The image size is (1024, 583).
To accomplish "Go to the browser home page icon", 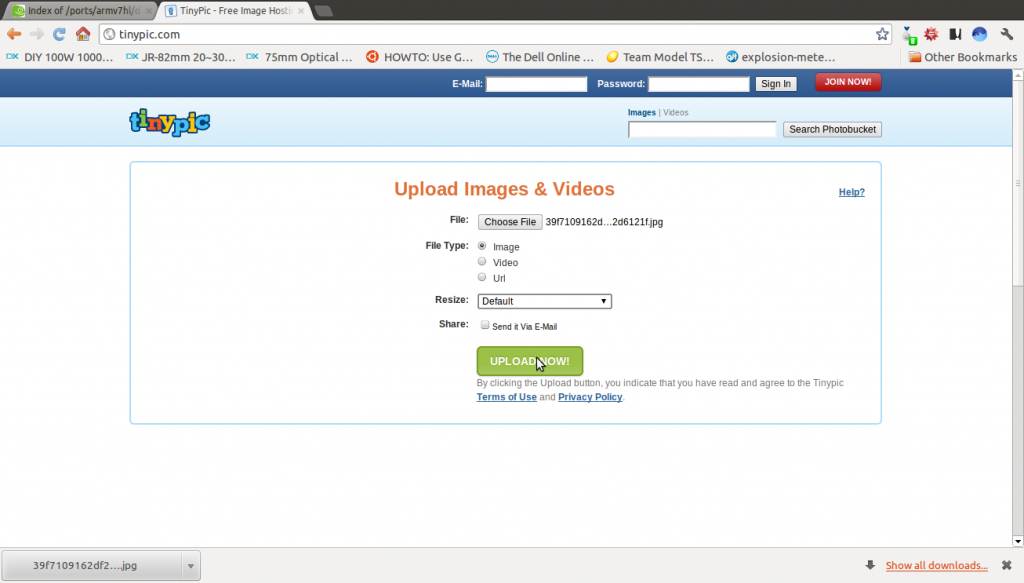I will point(83,34).
